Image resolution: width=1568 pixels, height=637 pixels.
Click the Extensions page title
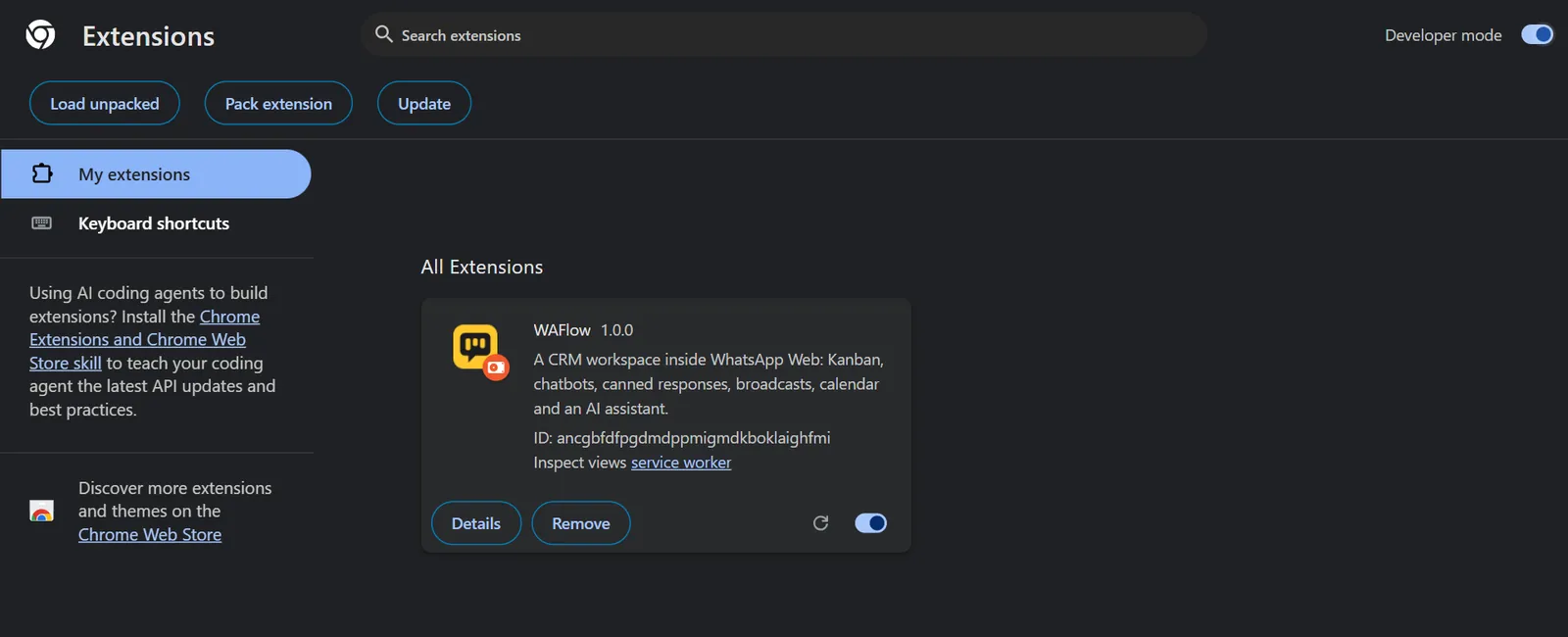(x=148, y=36)
